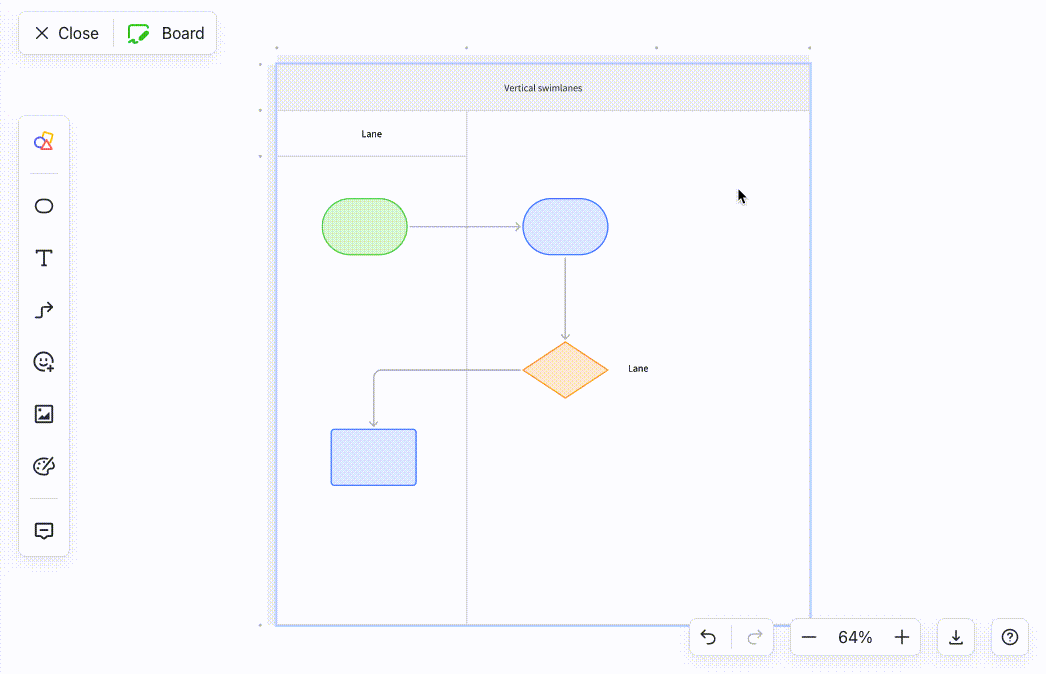Zoom out with the minus control

click(x=809, y=637)
